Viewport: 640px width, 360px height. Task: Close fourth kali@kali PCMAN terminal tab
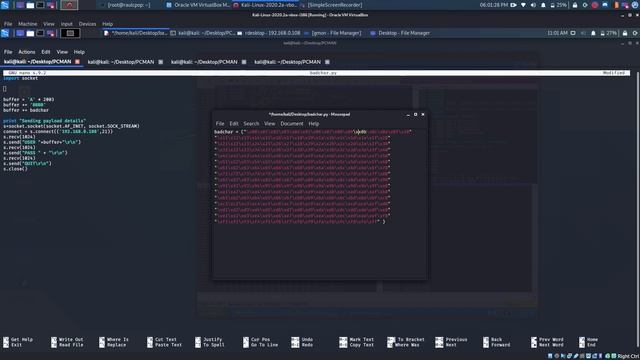[x=327, y=62]
